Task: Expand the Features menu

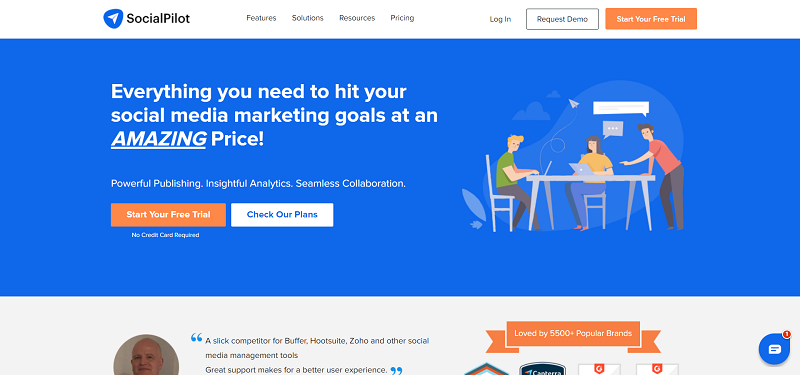Action: click(x=261, y=18)
